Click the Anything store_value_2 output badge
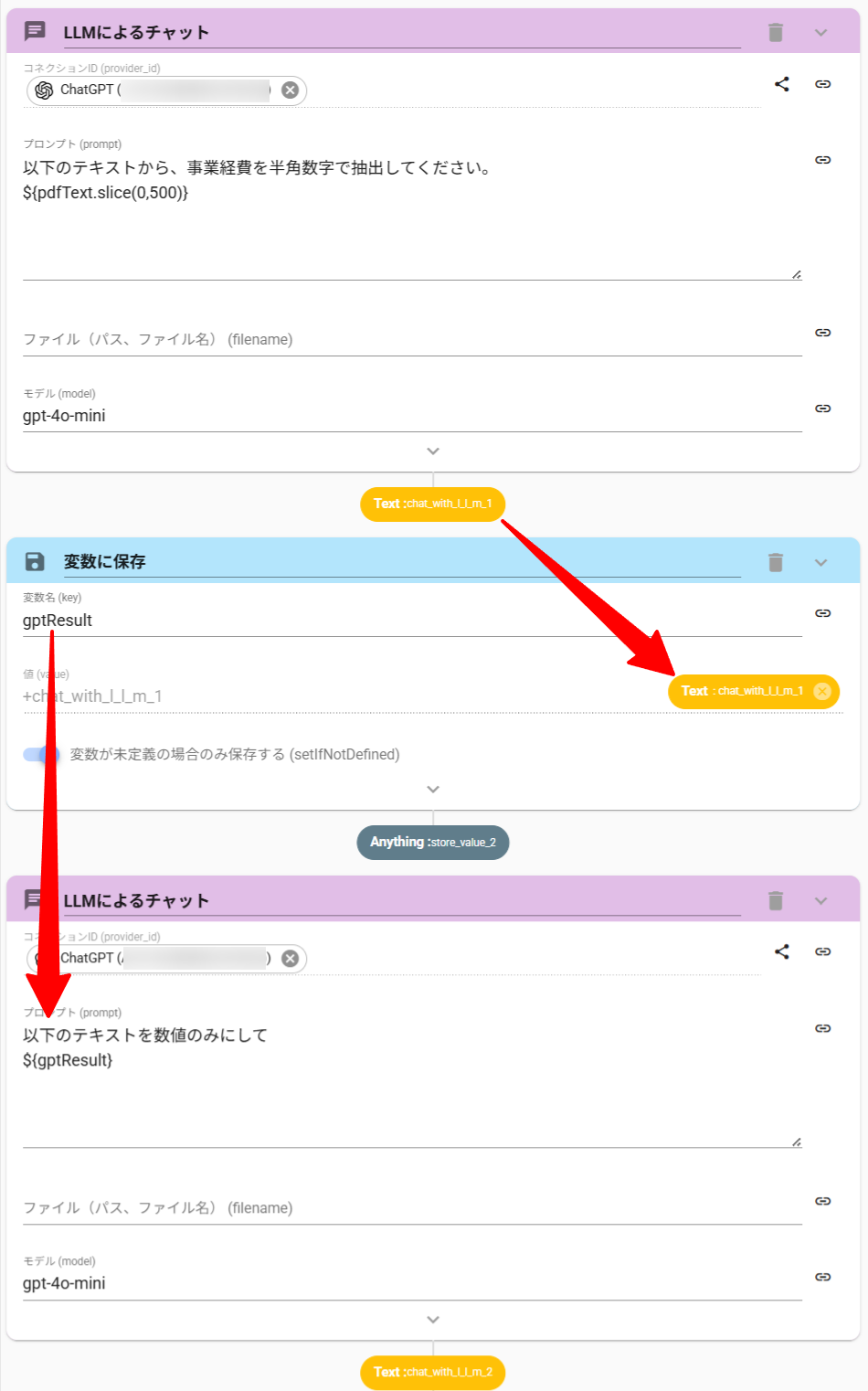 (x=433, y=842)
